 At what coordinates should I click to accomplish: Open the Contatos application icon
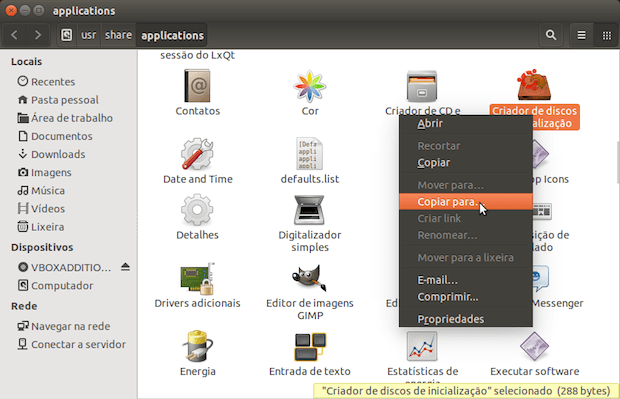pyautogui.click(x=197, y=86)
